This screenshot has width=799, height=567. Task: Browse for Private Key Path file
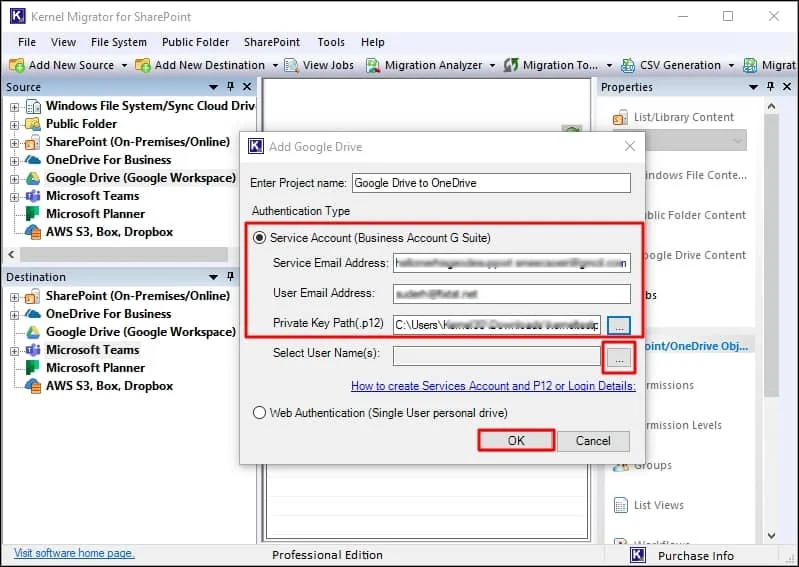pyautogui.click(x=619, y=325)
